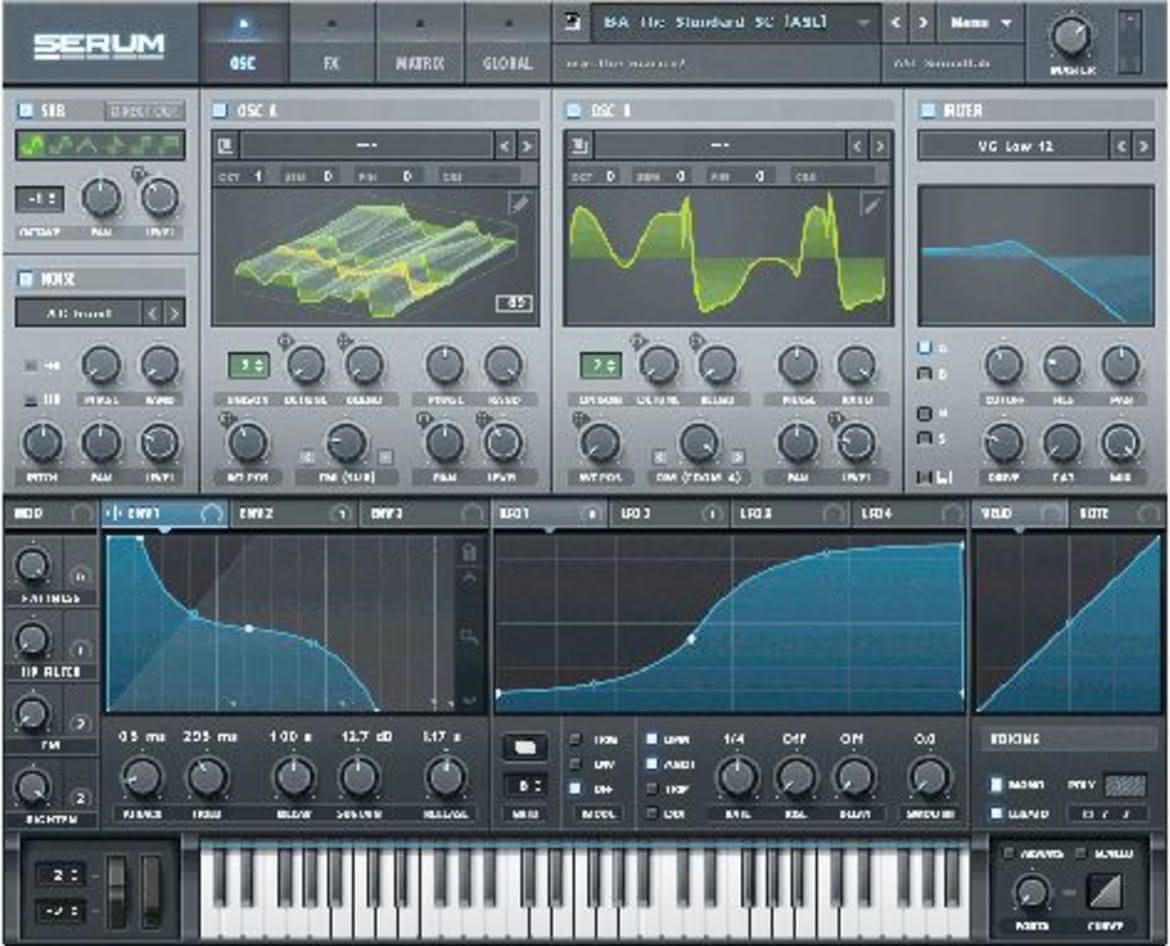Open the MATRIX tab
The width and height of the screenshot is (1170, 946).
click(x=419, y=45)
